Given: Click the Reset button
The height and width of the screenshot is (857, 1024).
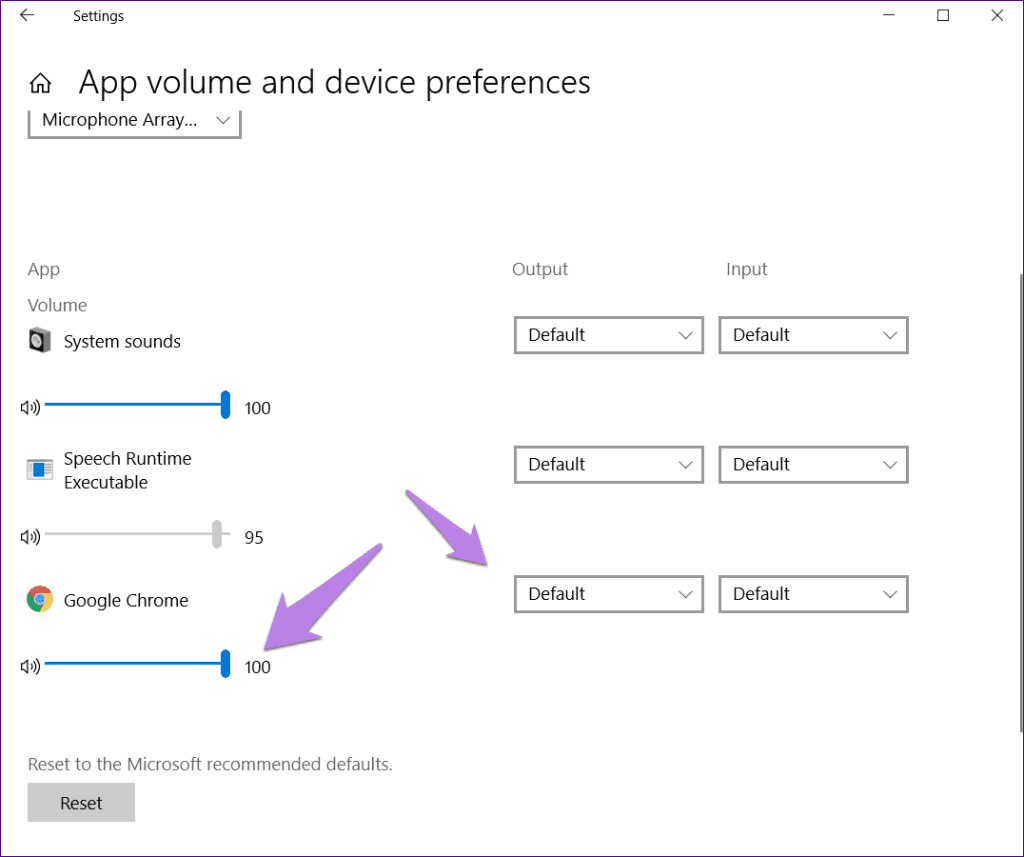Looking at the screenshot, I should 80,802.
